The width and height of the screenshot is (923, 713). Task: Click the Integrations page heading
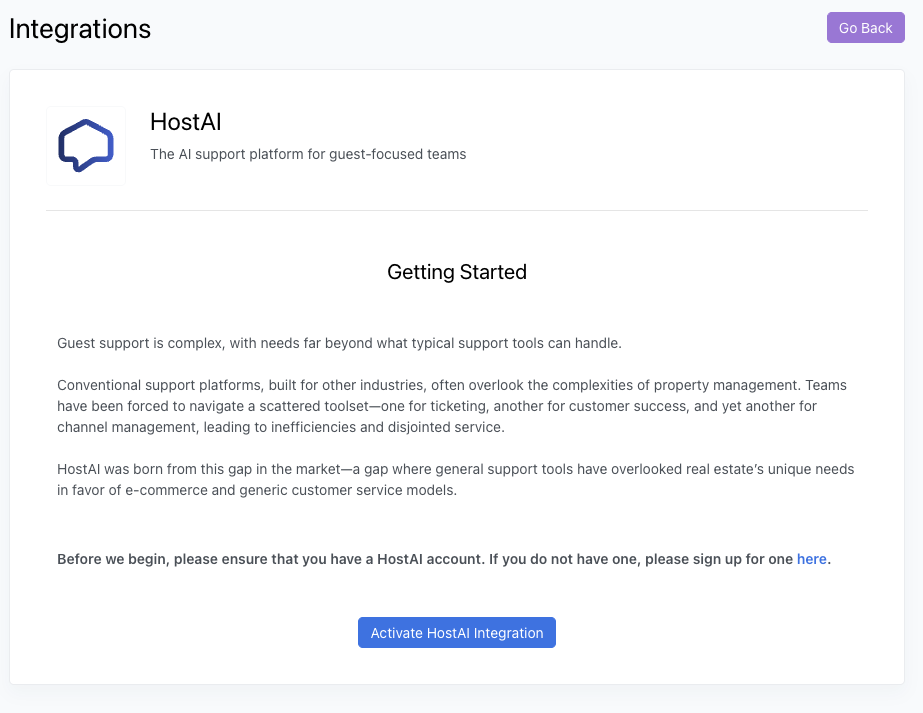(x=80, y=29)
